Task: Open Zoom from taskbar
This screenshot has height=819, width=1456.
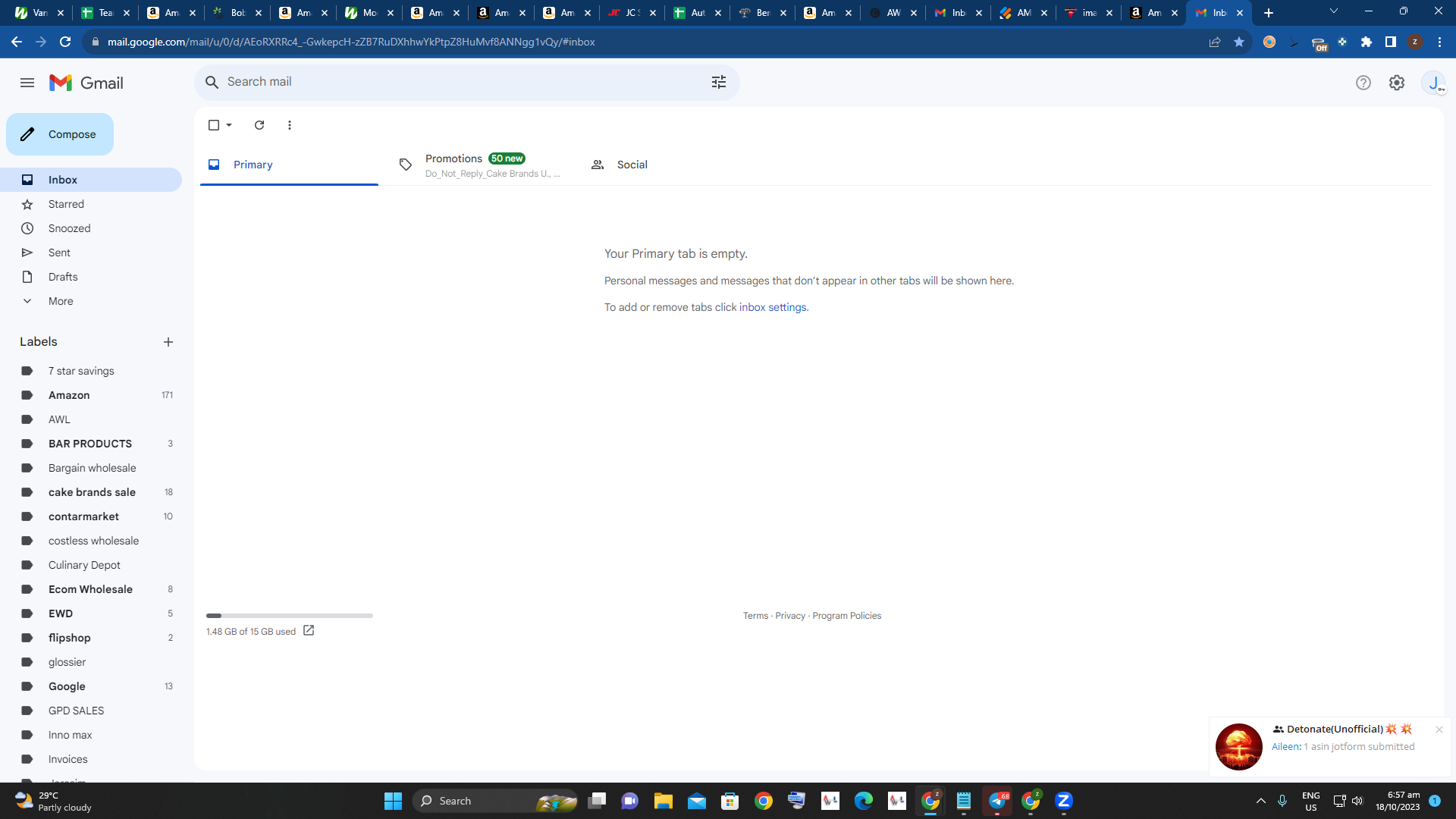Action: coord(1064,801)
